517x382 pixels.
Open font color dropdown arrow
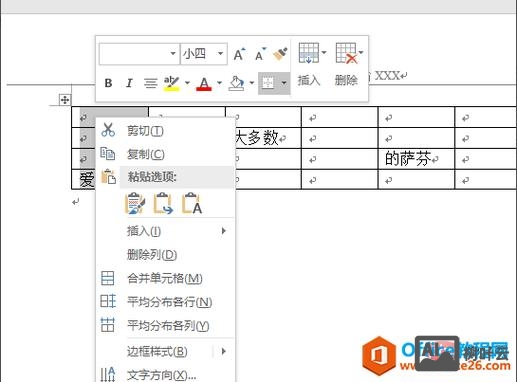click(219, 83)
